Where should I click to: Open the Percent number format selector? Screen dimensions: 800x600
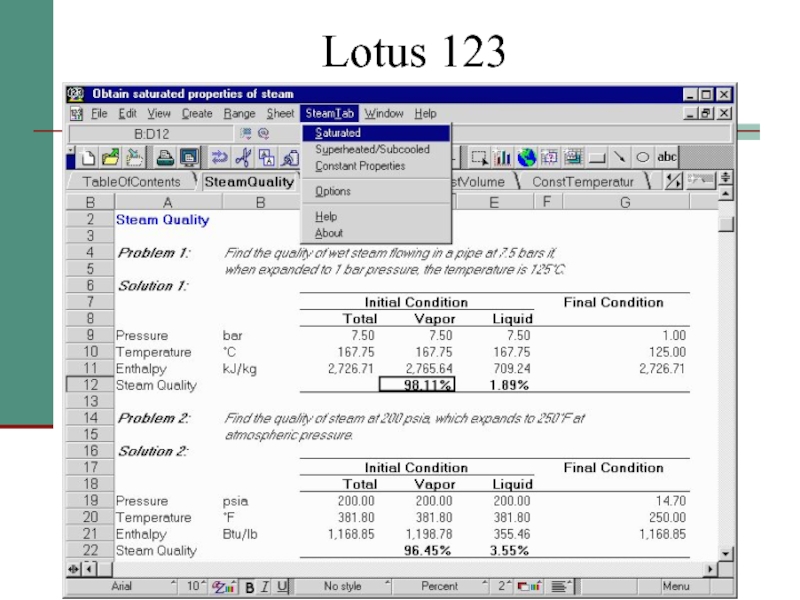click(440, 586)
